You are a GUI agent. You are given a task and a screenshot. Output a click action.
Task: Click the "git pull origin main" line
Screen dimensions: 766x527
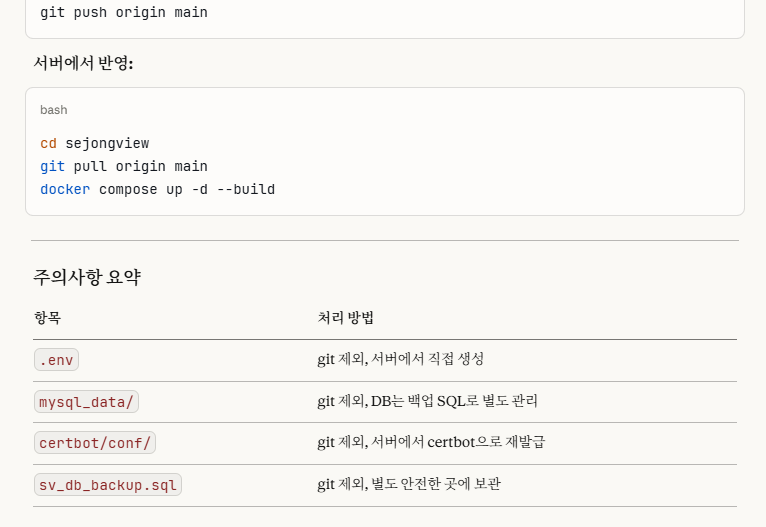124,166
